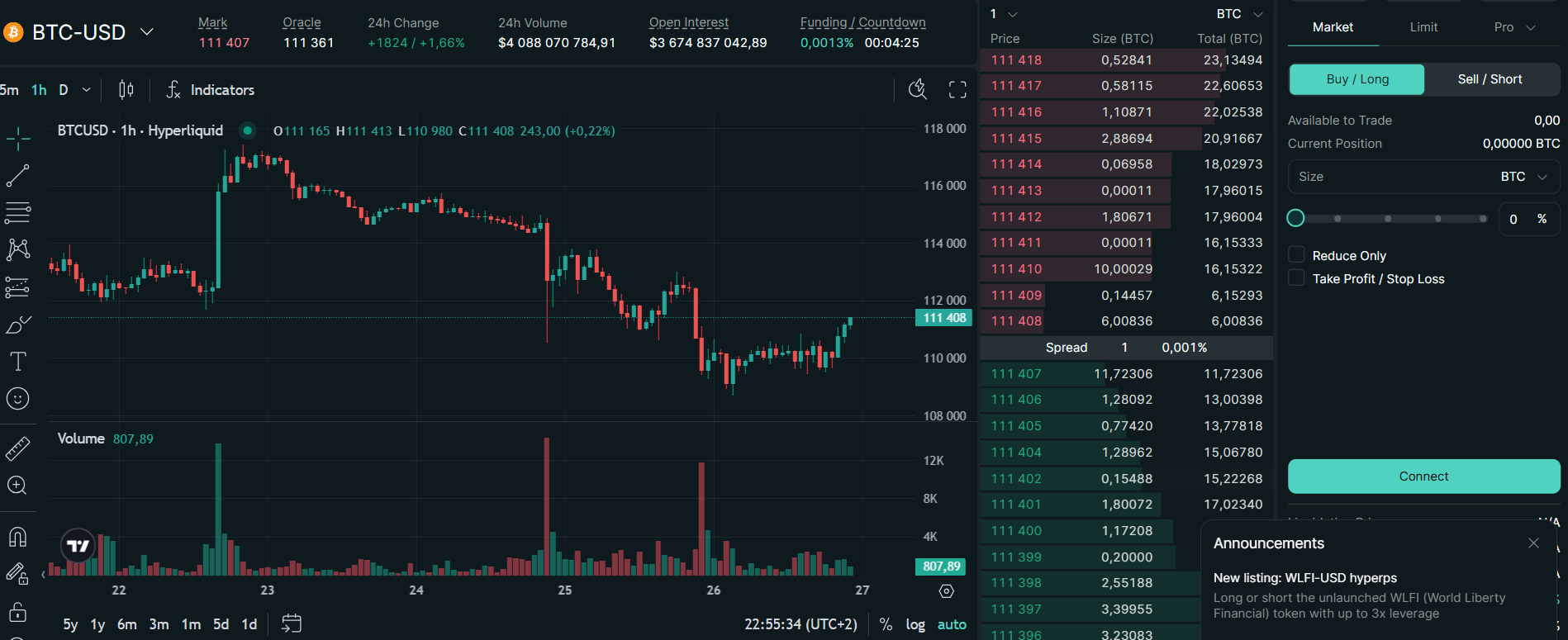Open the Pro order types dropdown
This screenshot has height=640, width=1568.
click(x=1515, y=27)
